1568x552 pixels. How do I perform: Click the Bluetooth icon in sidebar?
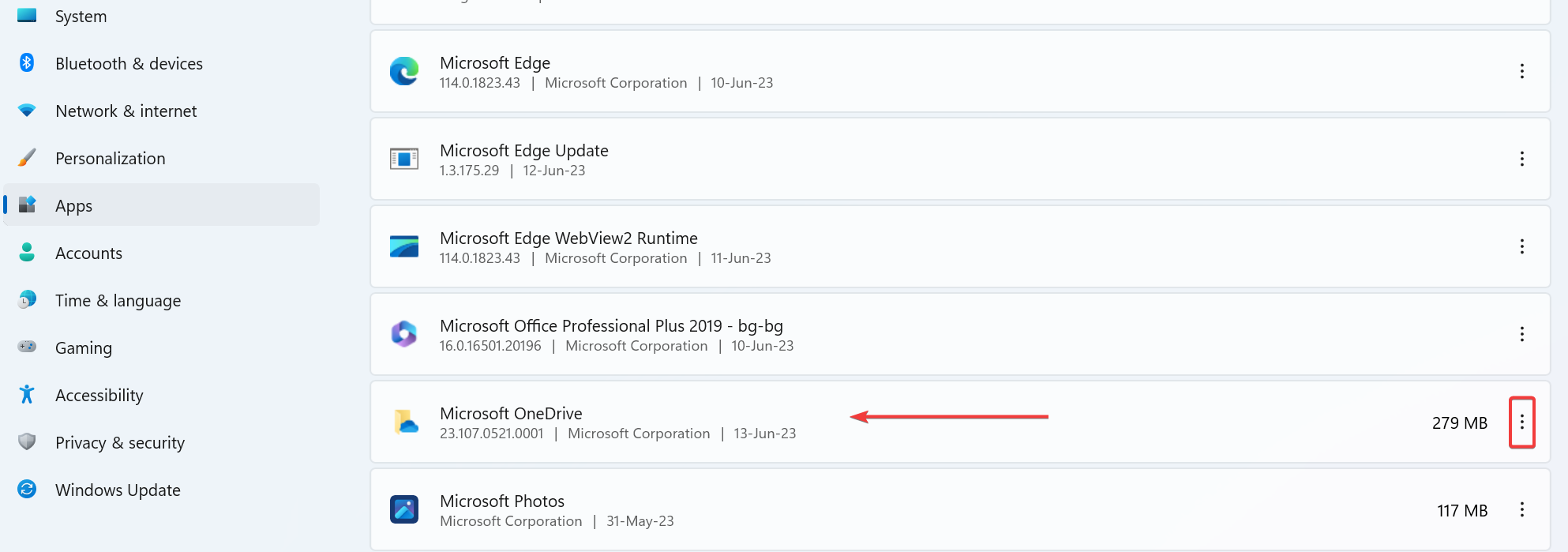(27, 63)
